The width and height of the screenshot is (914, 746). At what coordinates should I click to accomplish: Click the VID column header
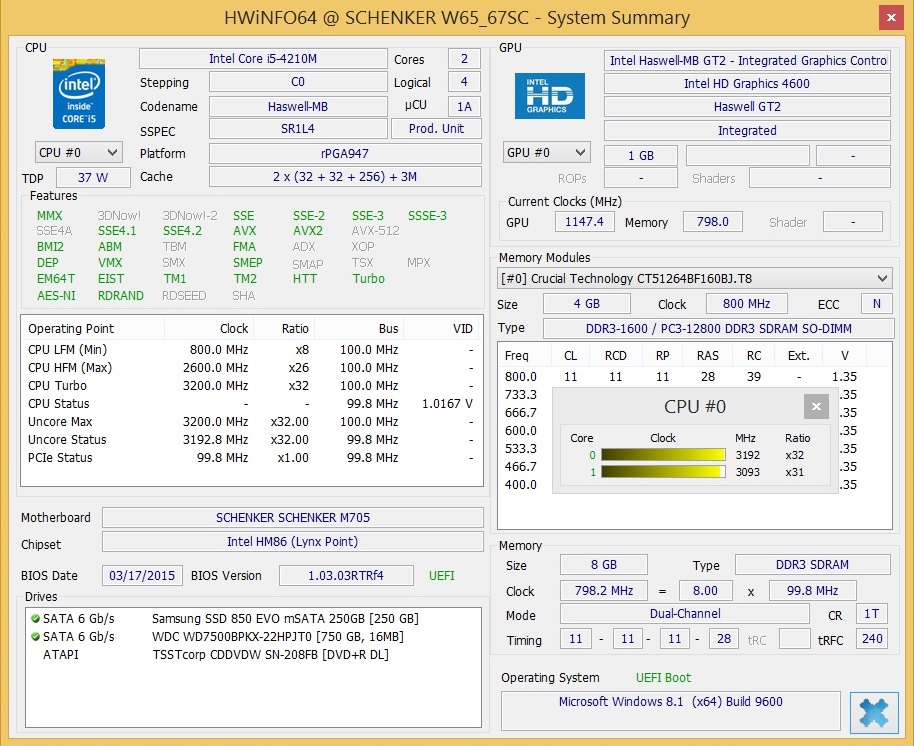(x=442, y=329)
